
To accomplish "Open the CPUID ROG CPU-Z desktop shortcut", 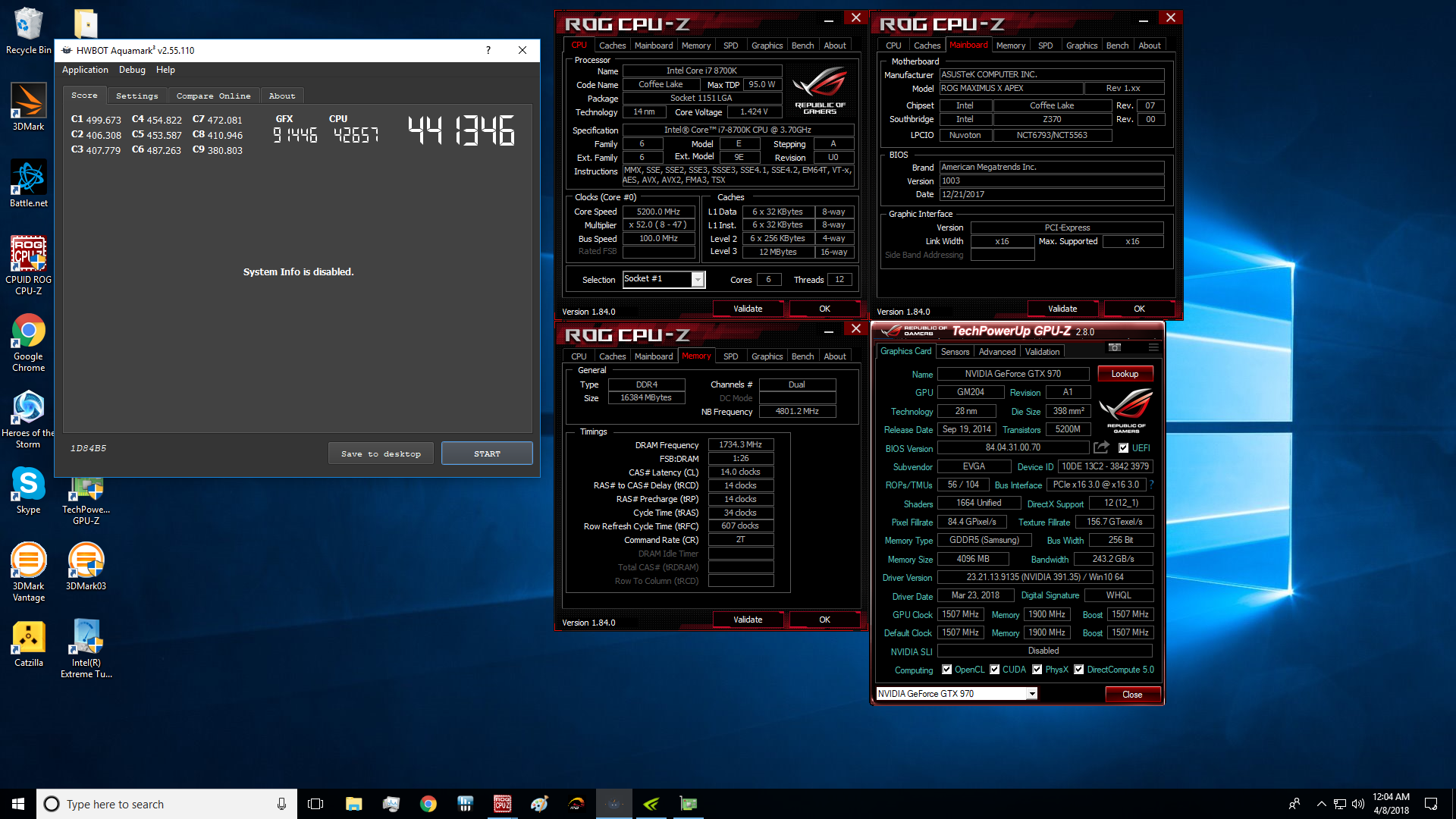I will (x=28, y=265).
